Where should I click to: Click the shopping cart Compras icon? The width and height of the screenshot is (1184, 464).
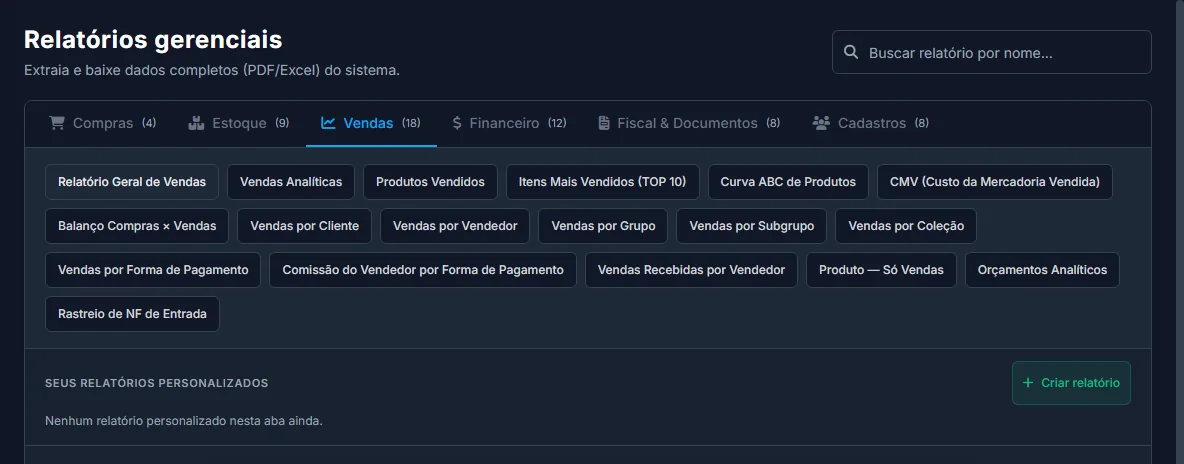(57, 123)
